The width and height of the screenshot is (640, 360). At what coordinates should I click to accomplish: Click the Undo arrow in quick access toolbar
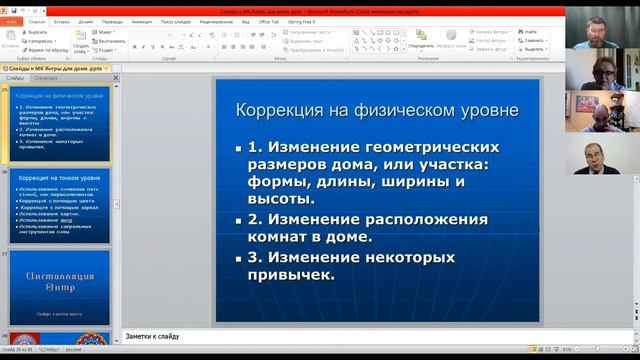pos(23,11)
